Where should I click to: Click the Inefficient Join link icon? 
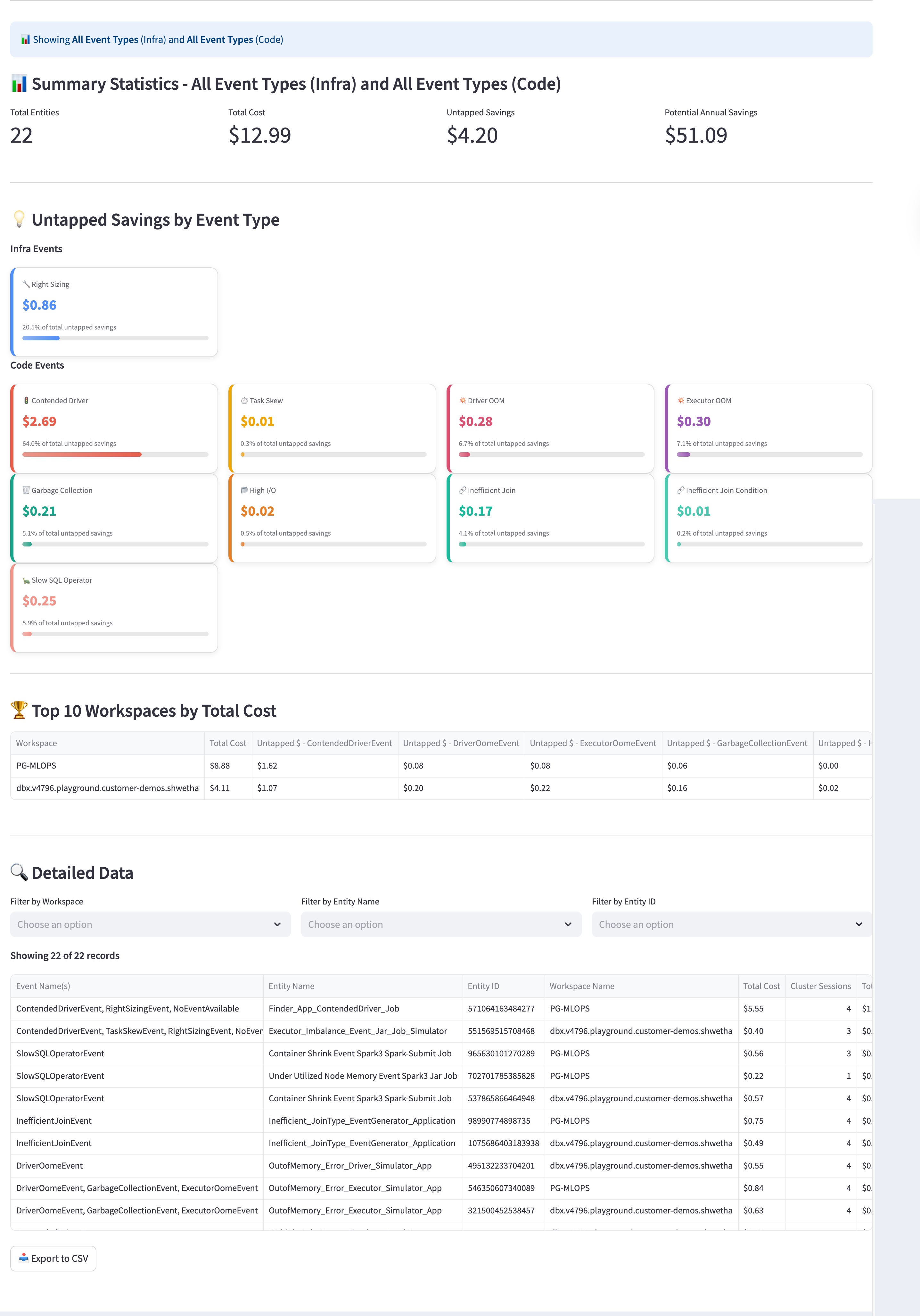[x=462, y=490]
